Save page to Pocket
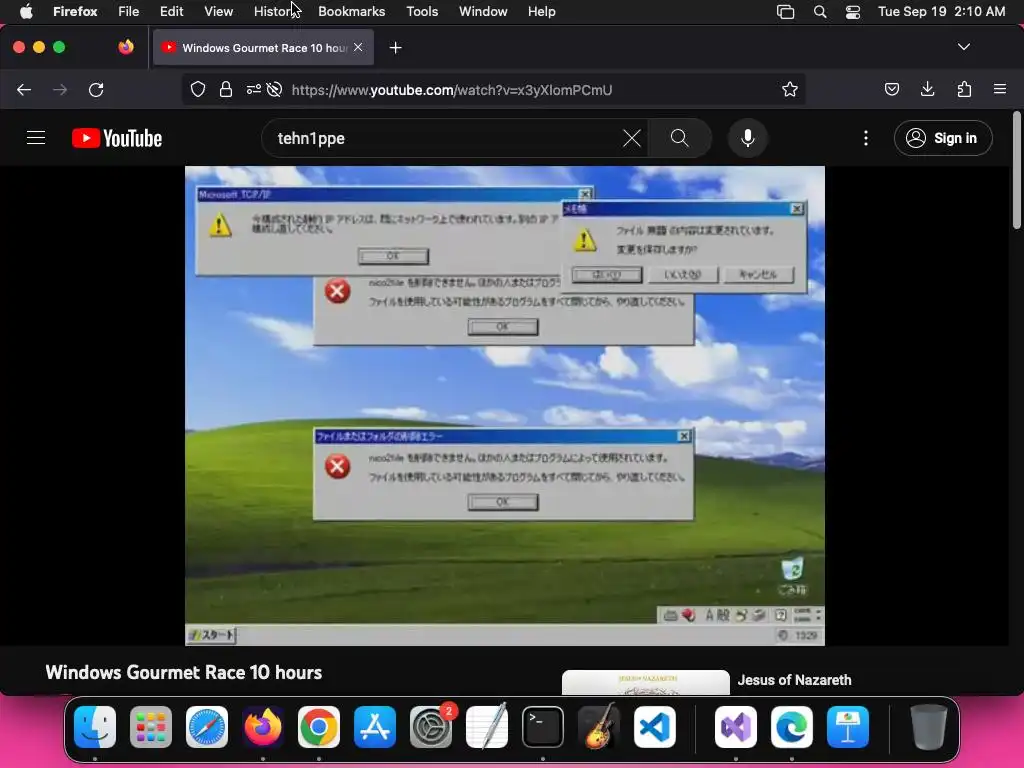Image resolution: width=1024 pixels, height=768 pixels. click(891, 89)
